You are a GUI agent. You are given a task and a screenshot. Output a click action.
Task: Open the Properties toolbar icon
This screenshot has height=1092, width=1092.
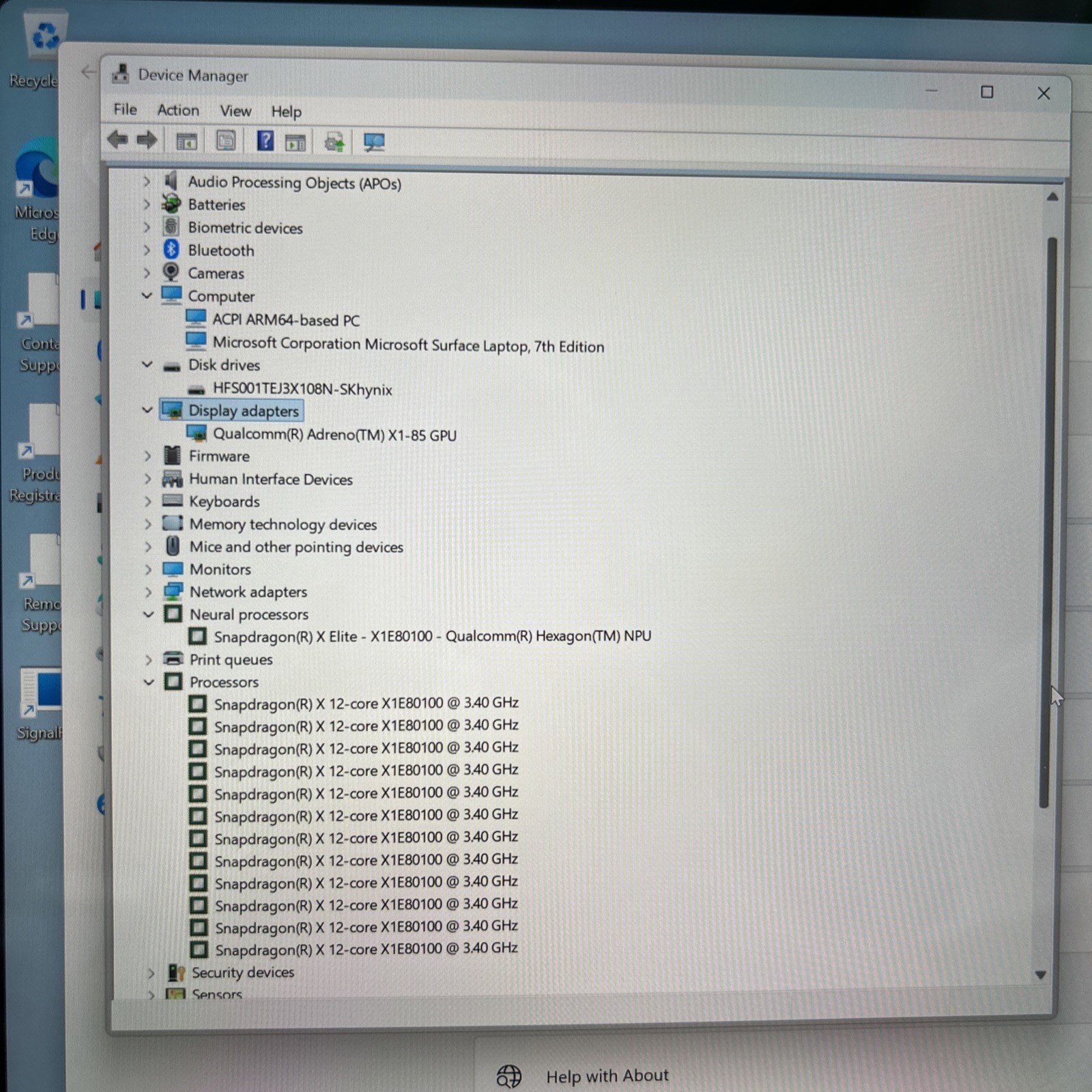pyautogui.click(x=226, y=141)
